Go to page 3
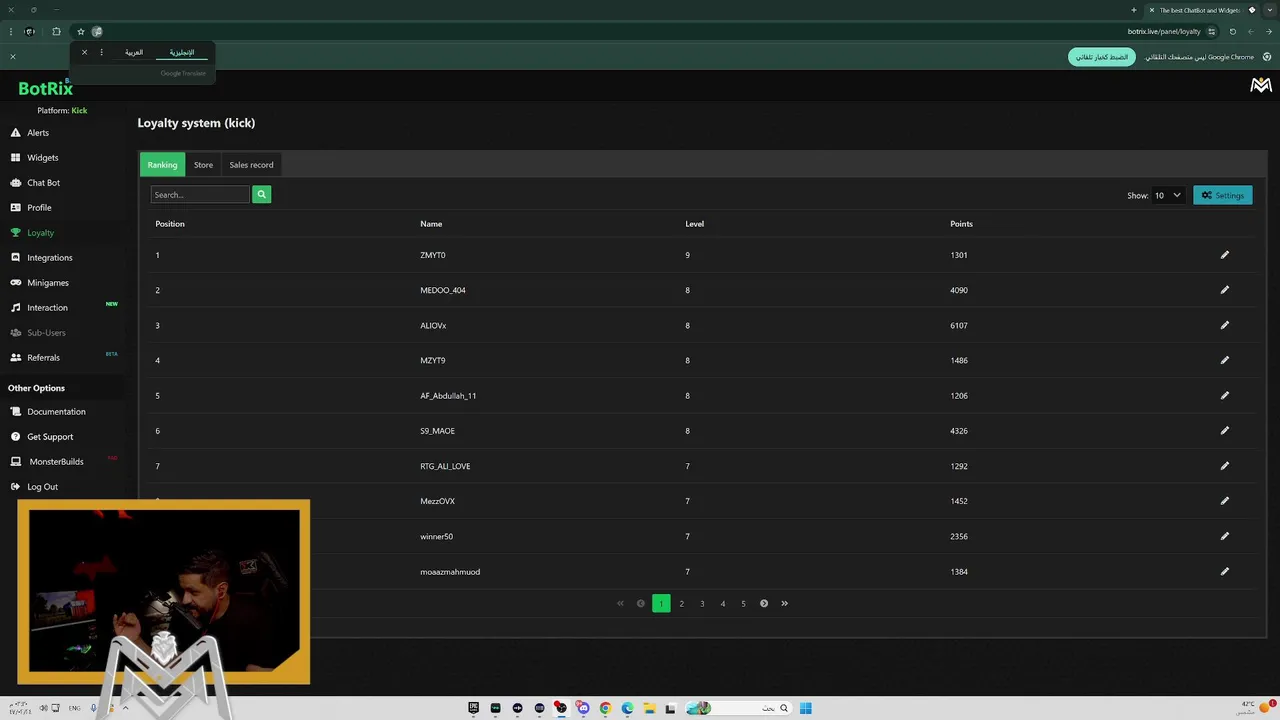Image resolution: width=1280 pixels, height=720 pixels. 702,603
